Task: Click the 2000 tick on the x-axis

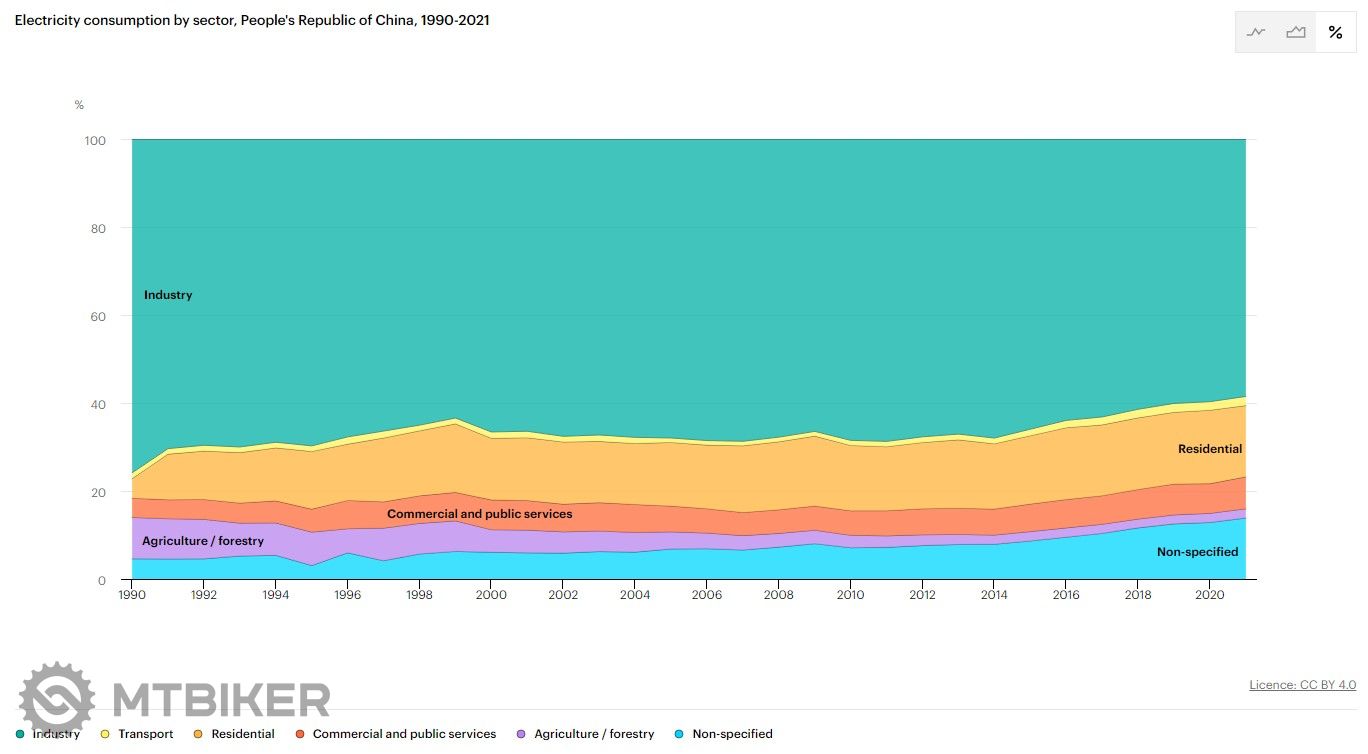Action: [x=491, y=594]
